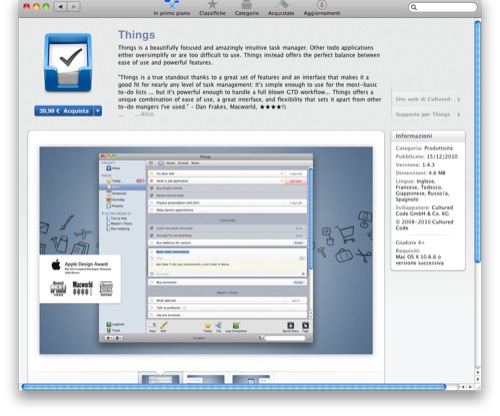Click the scroll right arrow
This screenshot has width=500, height=416.
pyautogui.click(x=470, y=387)
